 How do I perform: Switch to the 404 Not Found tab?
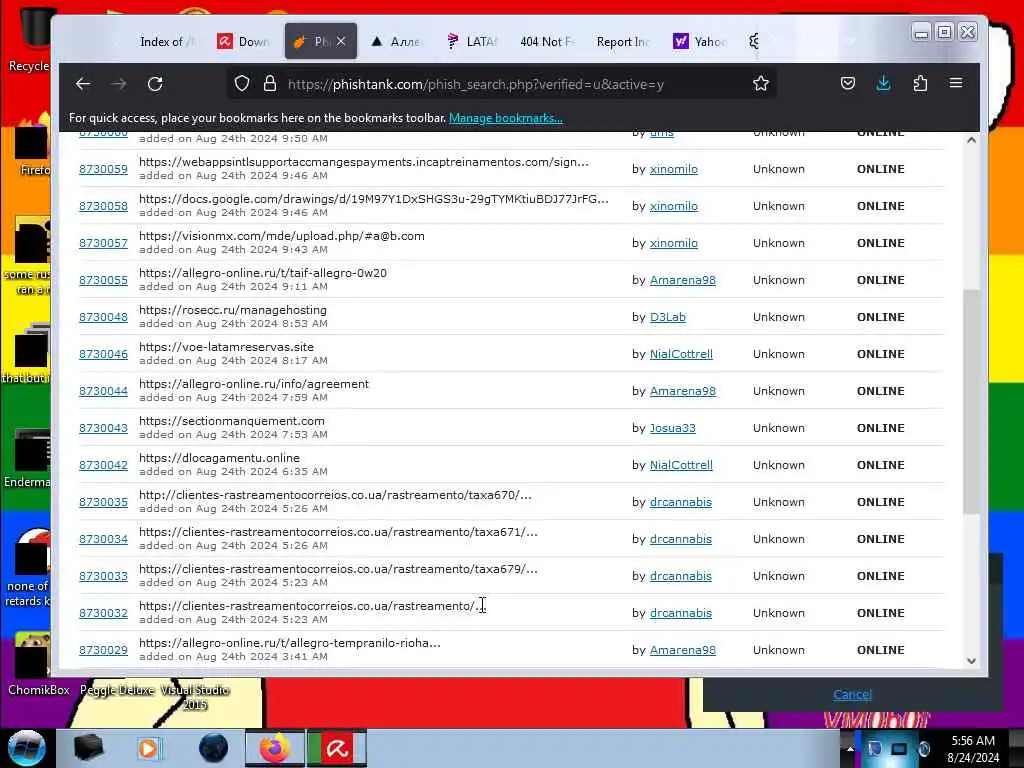coord(547,42)
